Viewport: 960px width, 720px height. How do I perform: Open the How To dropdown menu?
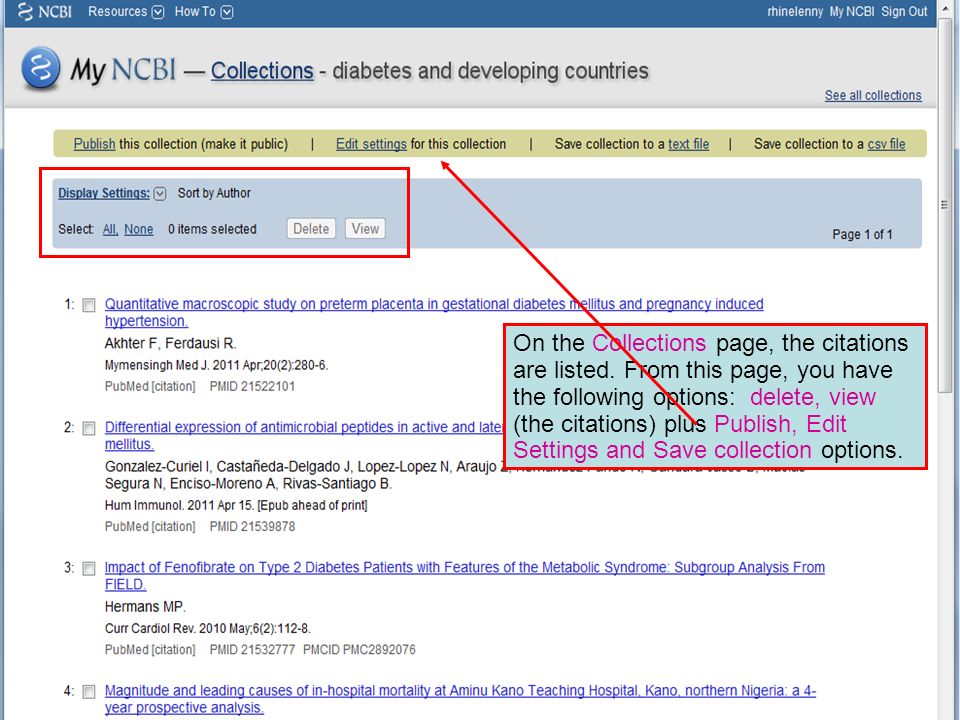[203, 12]
